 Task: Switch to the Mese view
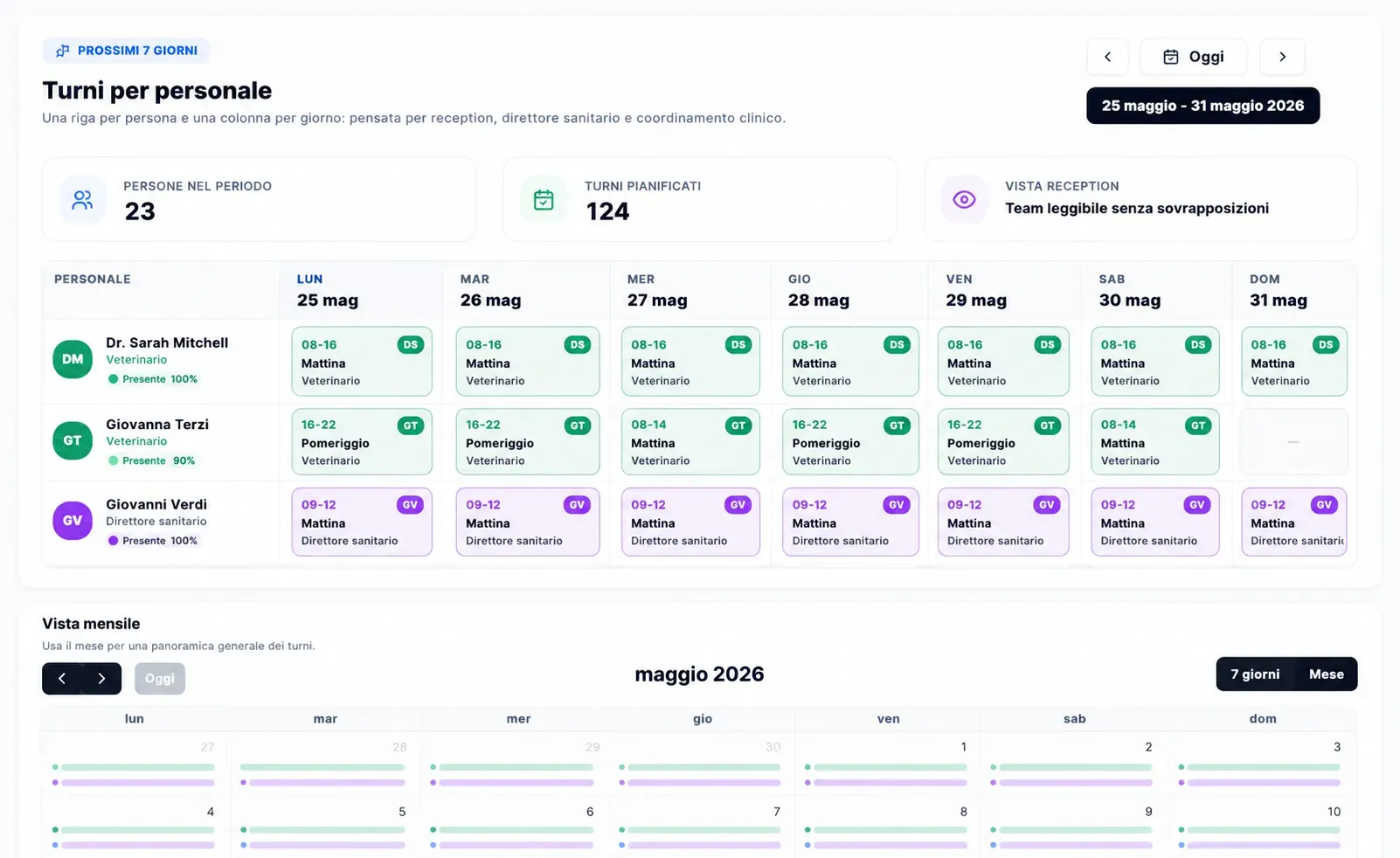point(1326,674)
